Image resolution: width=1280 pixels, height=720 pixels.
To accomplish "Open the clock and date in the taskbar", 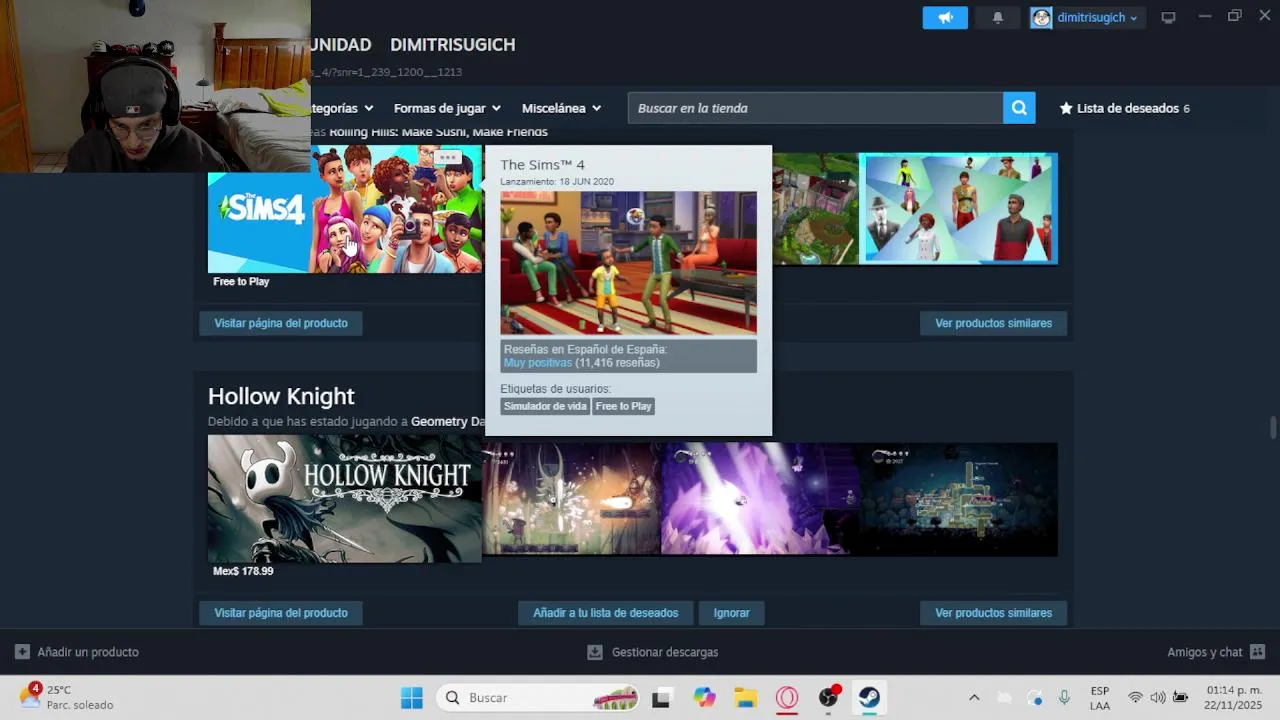I will click(1233, 698).
